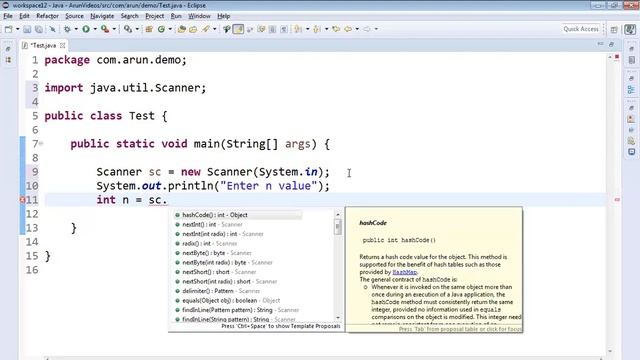The width and height of the screenshot is (640, 360).
Task: Toggle Mark Occurrences toolbar button
Action: click(227, 29)
